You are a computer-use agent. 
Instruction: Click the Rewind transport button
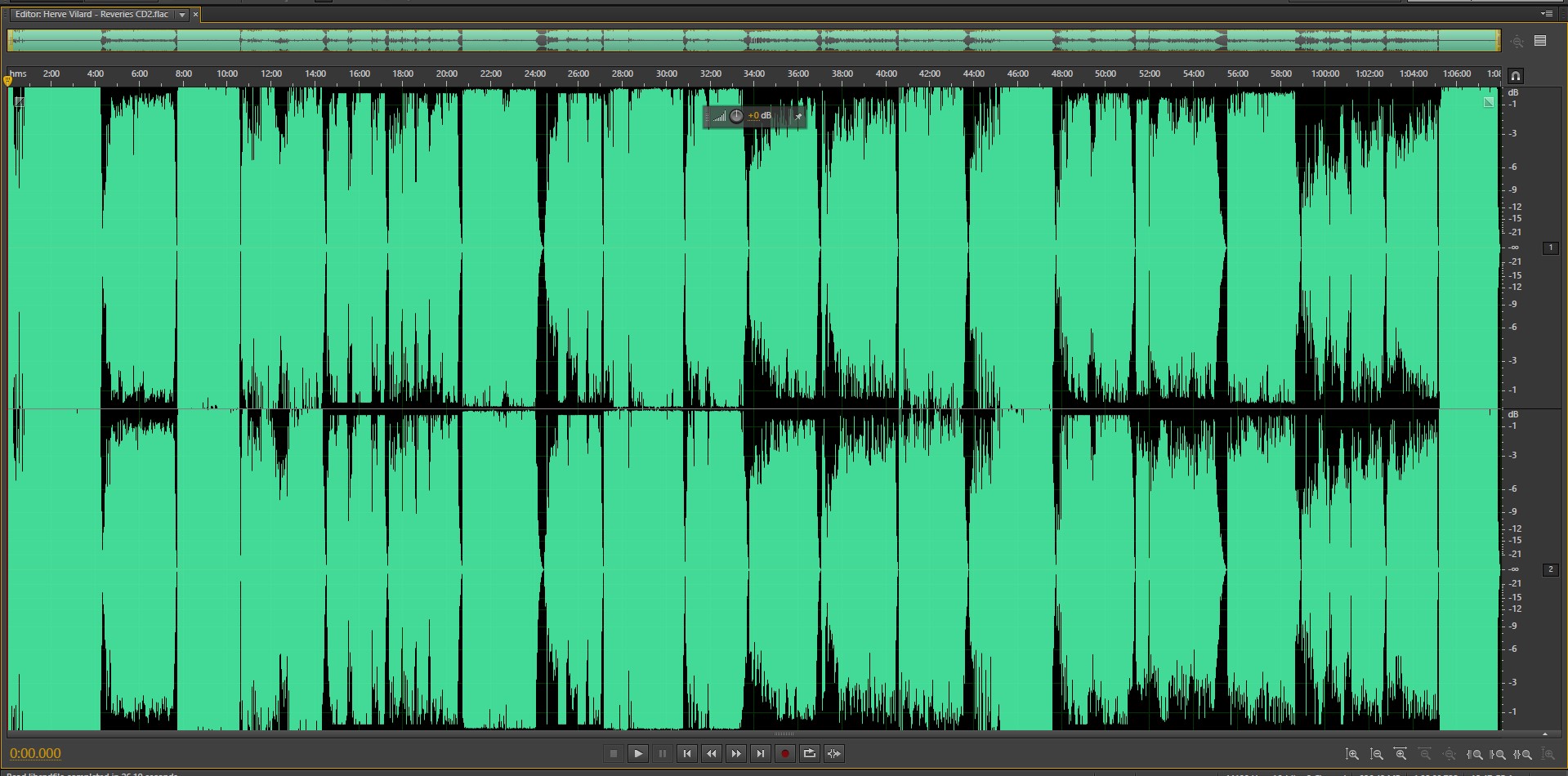tap(712, 754)
